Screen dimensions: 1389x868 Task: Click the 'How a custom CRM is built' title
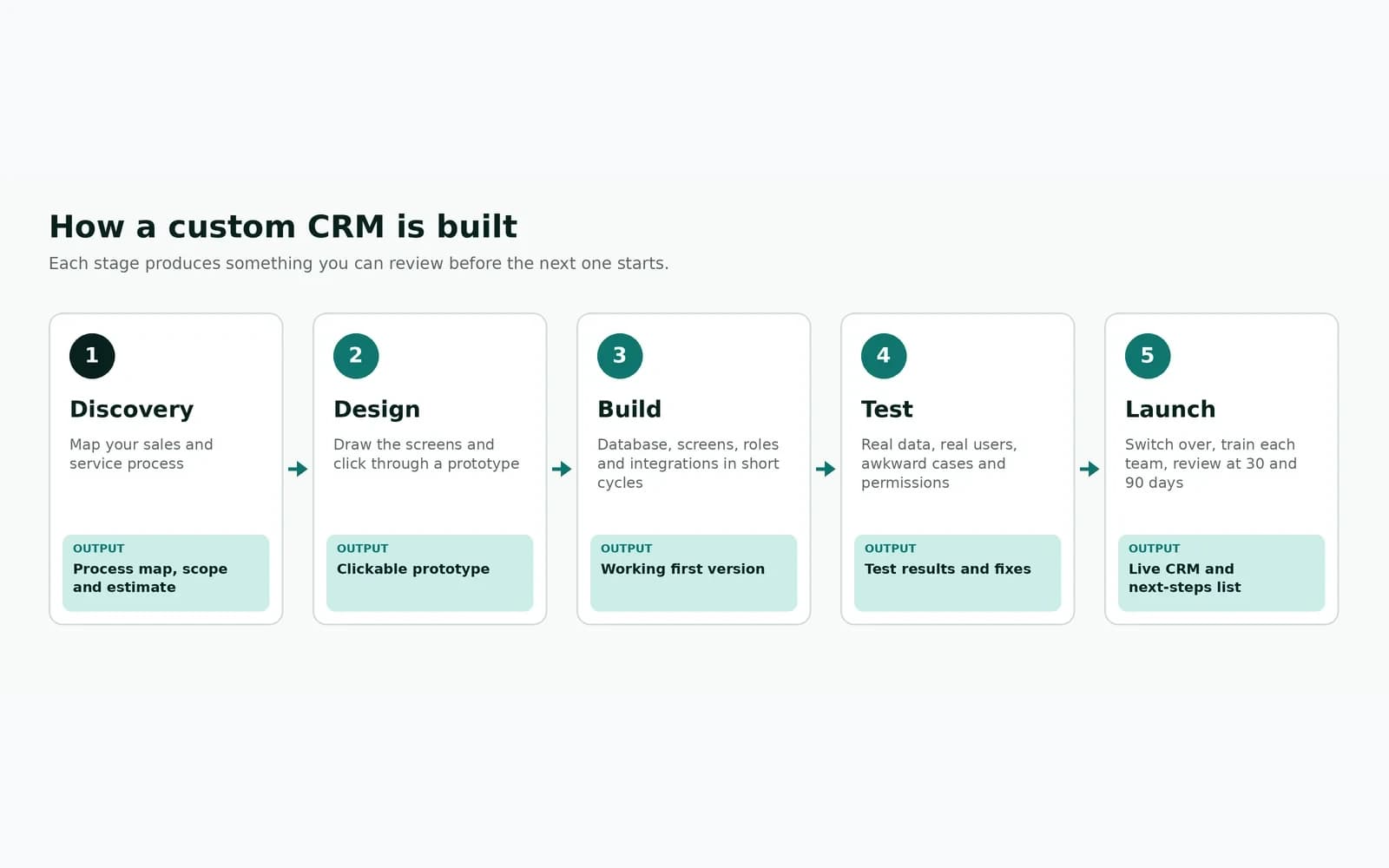pyautogui.click(x=283, y=227)
